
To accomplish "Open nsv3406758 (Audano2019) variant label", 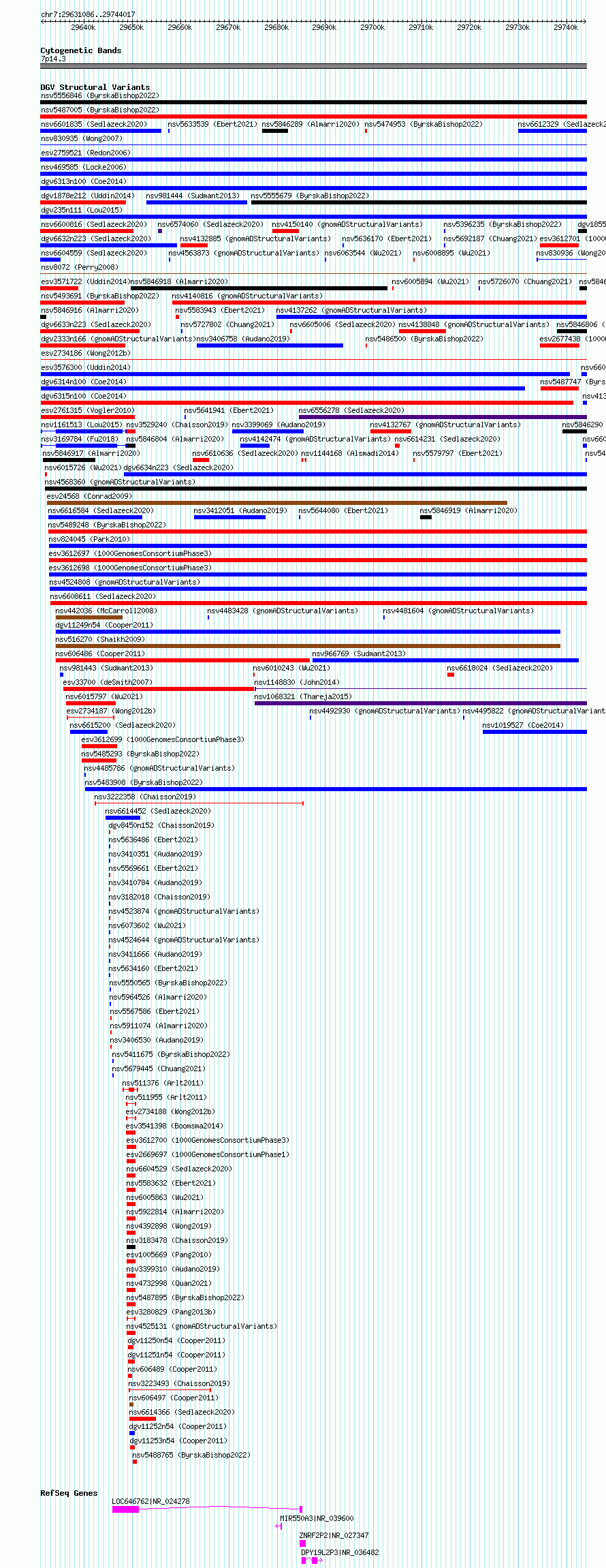I will point(244,339).
